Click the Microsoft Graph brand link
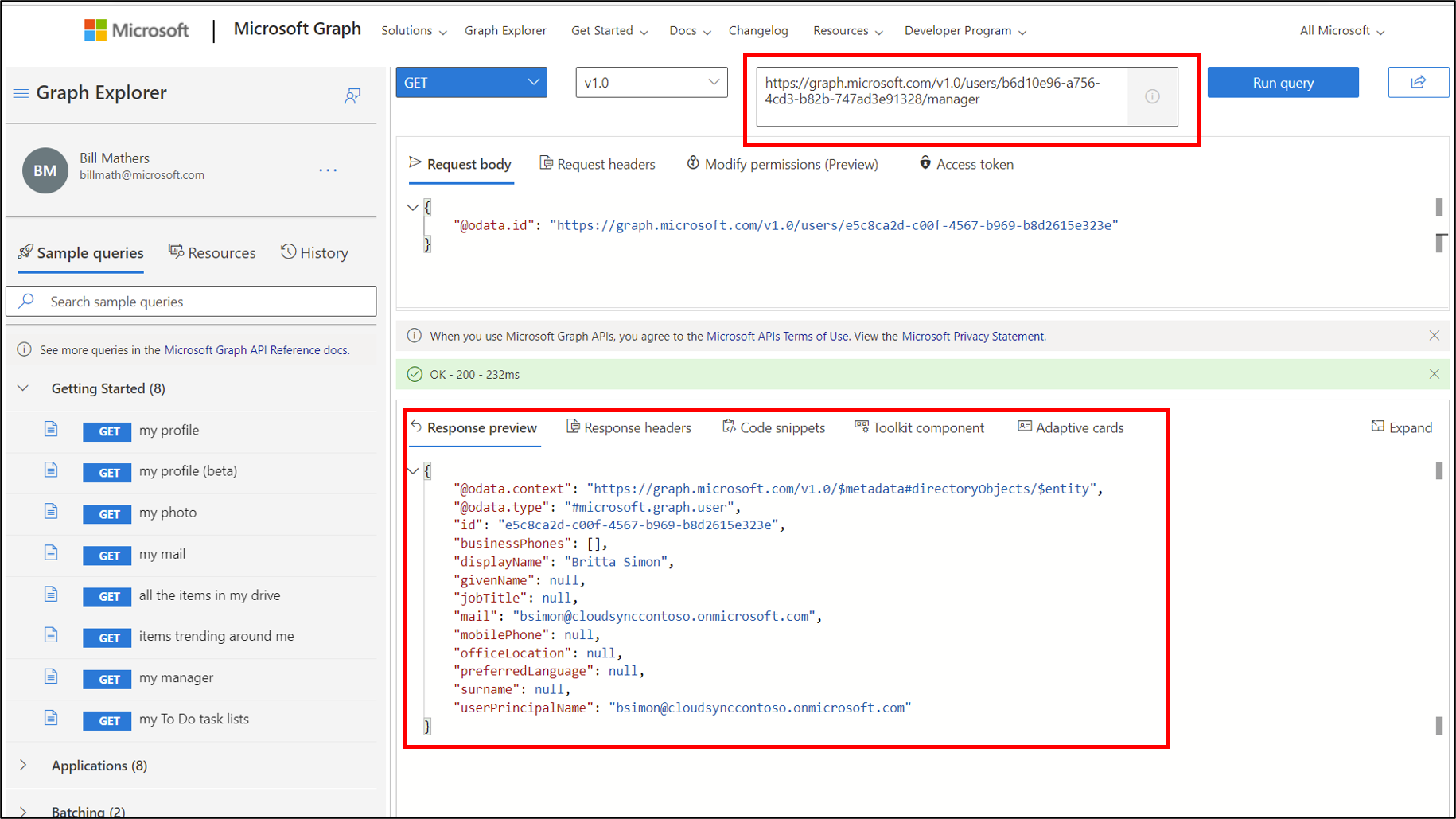This screenshot has width=1456, height=819. coord(298,29)
